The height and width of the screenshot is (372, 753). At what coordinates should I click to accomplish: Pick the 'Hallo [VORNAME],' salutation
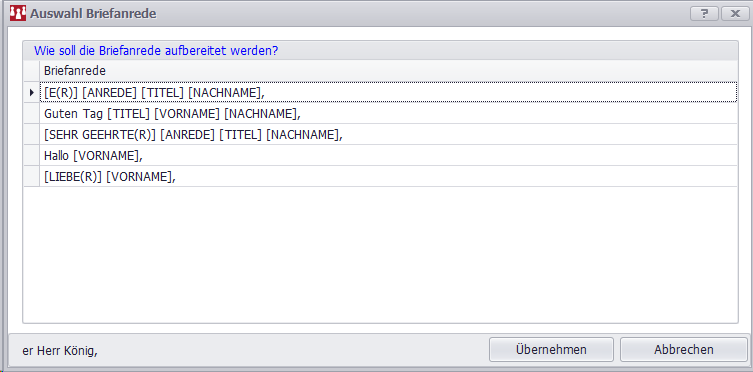coord(388,156)
